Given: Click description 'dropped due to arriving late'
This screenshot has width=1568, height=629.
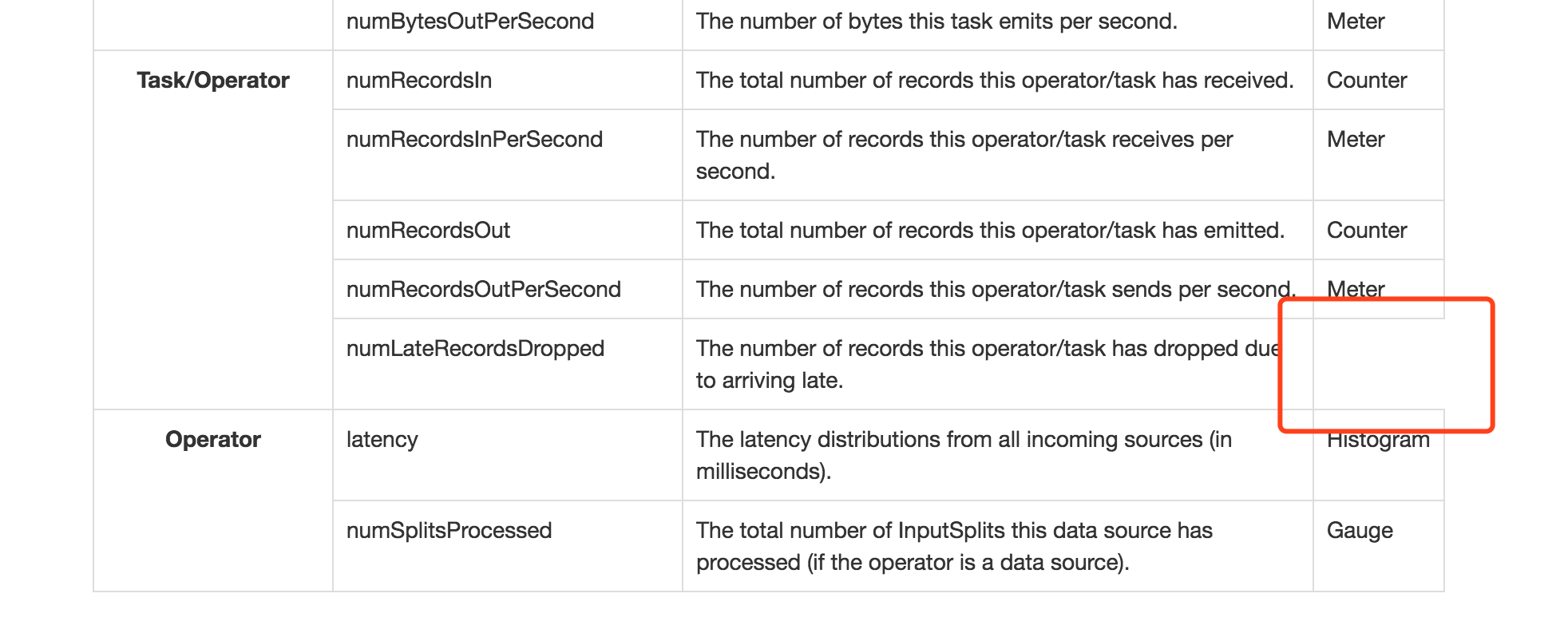Looking at the screenshot, I should (x=988, y=365).
